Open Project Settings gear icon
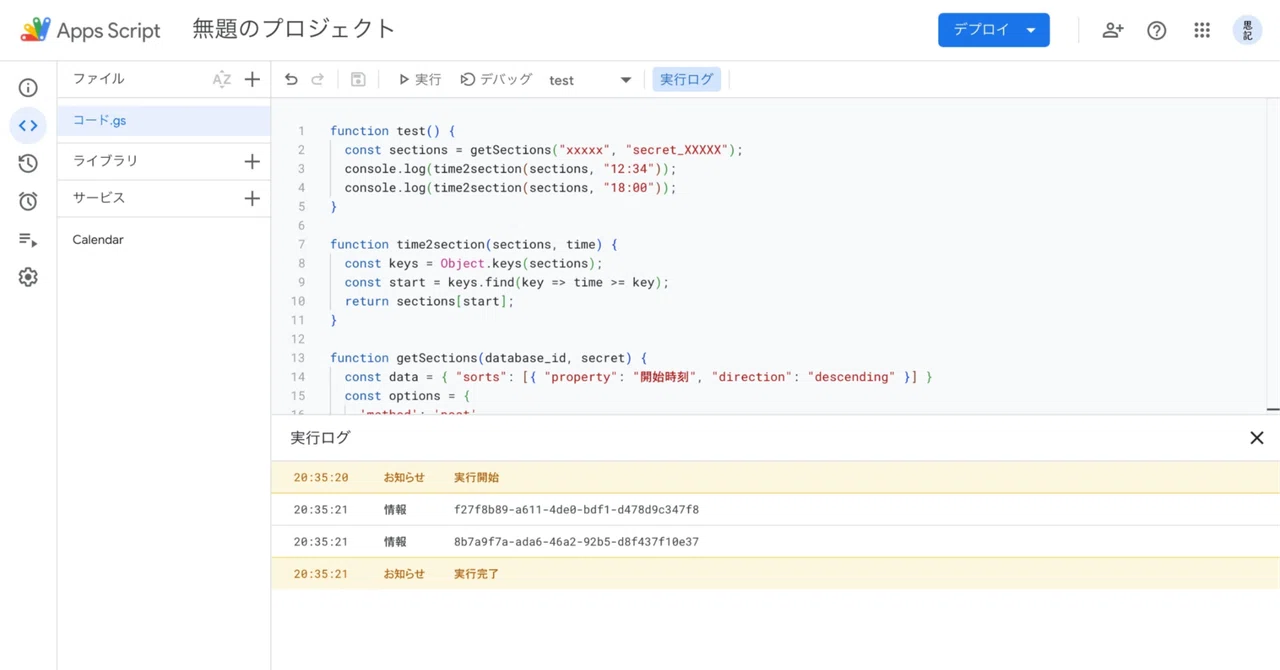This screenshot has height=670, width=1280. click(28, 277)
